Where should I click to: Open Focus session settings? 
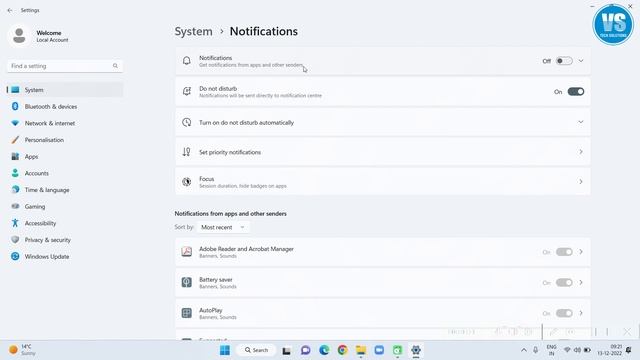(x=383, y=182)
